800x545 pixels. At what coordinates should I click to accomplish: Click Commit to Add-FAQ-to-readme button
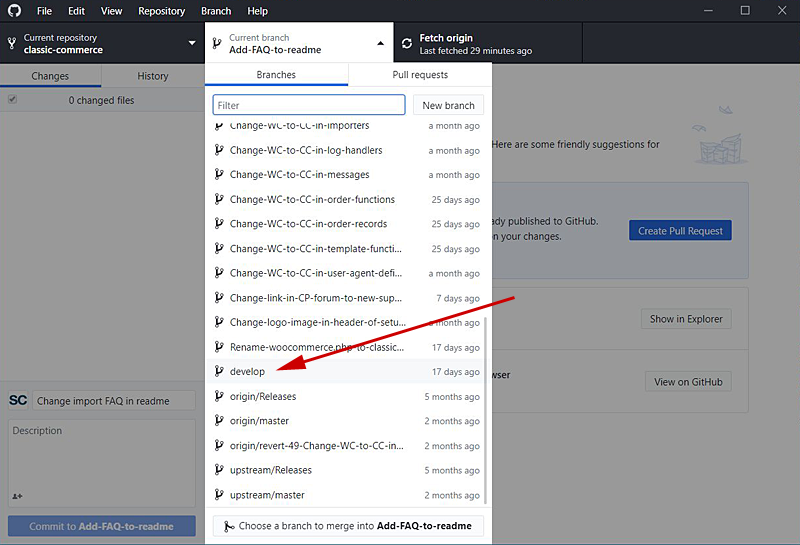tap(102, 526)
